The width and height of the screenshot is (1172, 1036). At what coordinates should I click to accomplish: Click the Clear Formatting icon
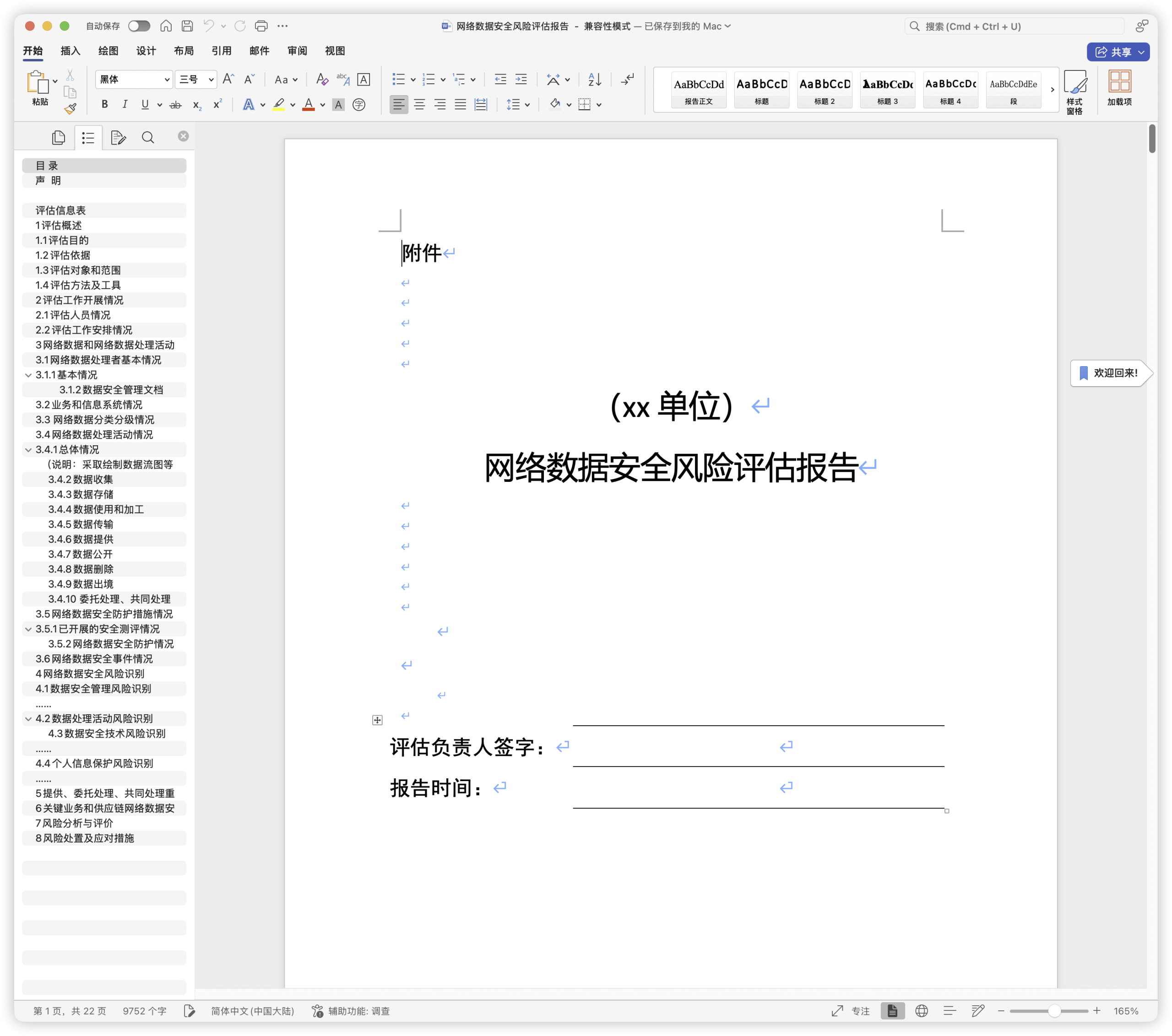(322, 79)
